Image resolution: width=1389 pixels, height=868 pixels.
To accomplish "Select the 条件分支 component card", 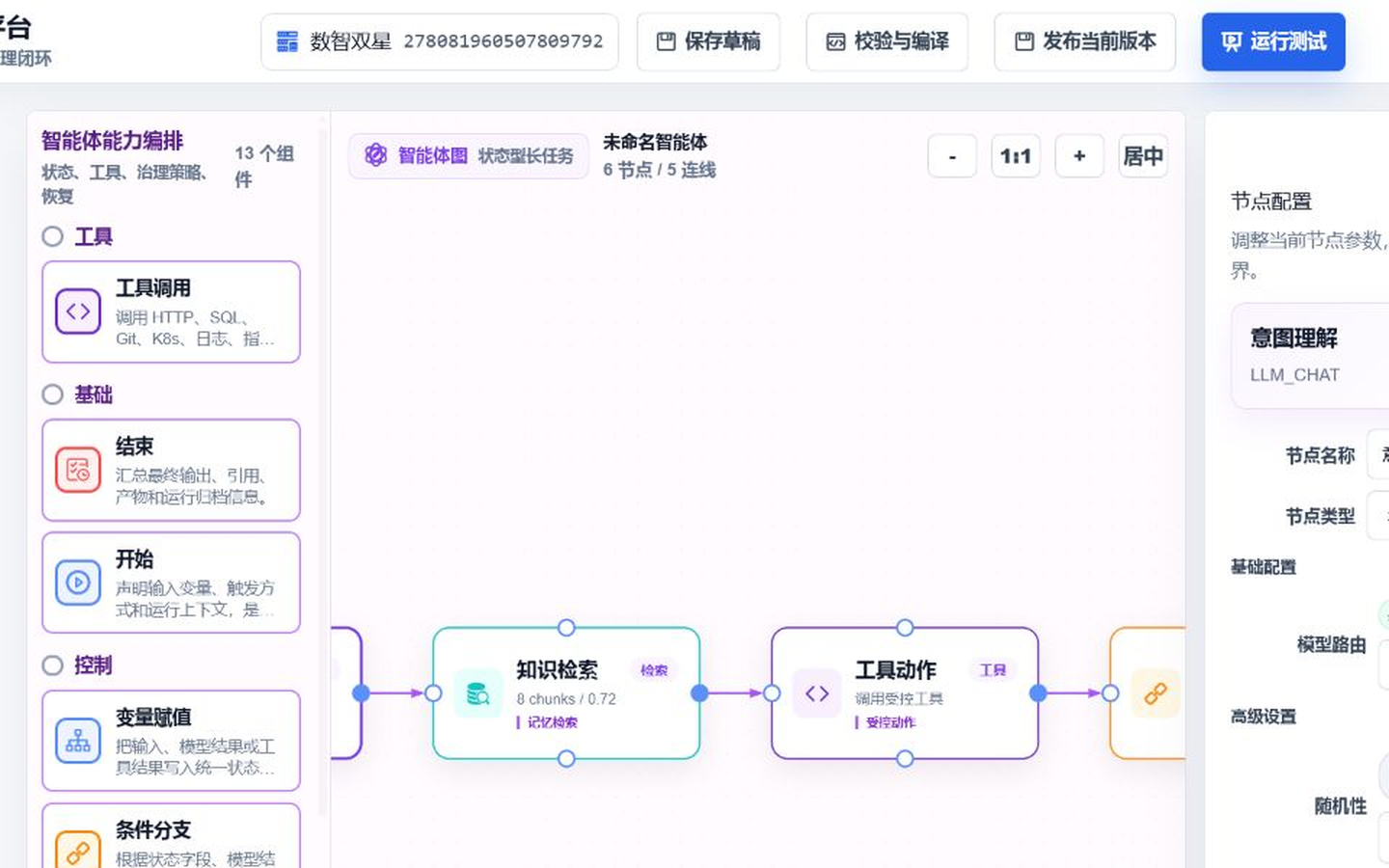I will coord(171,835).
